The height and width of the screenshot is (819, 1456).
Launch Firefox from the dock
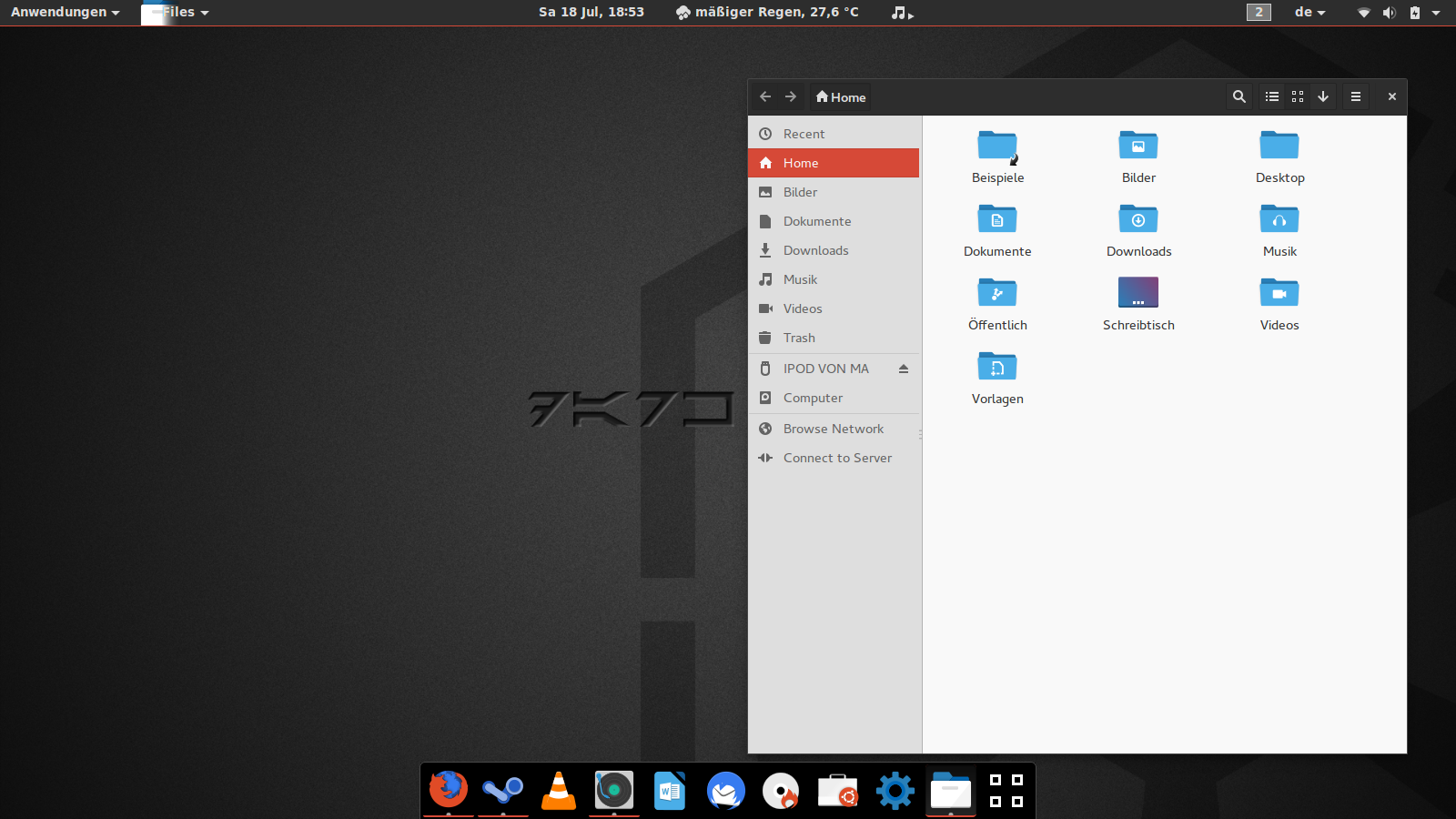pos(449,790)
